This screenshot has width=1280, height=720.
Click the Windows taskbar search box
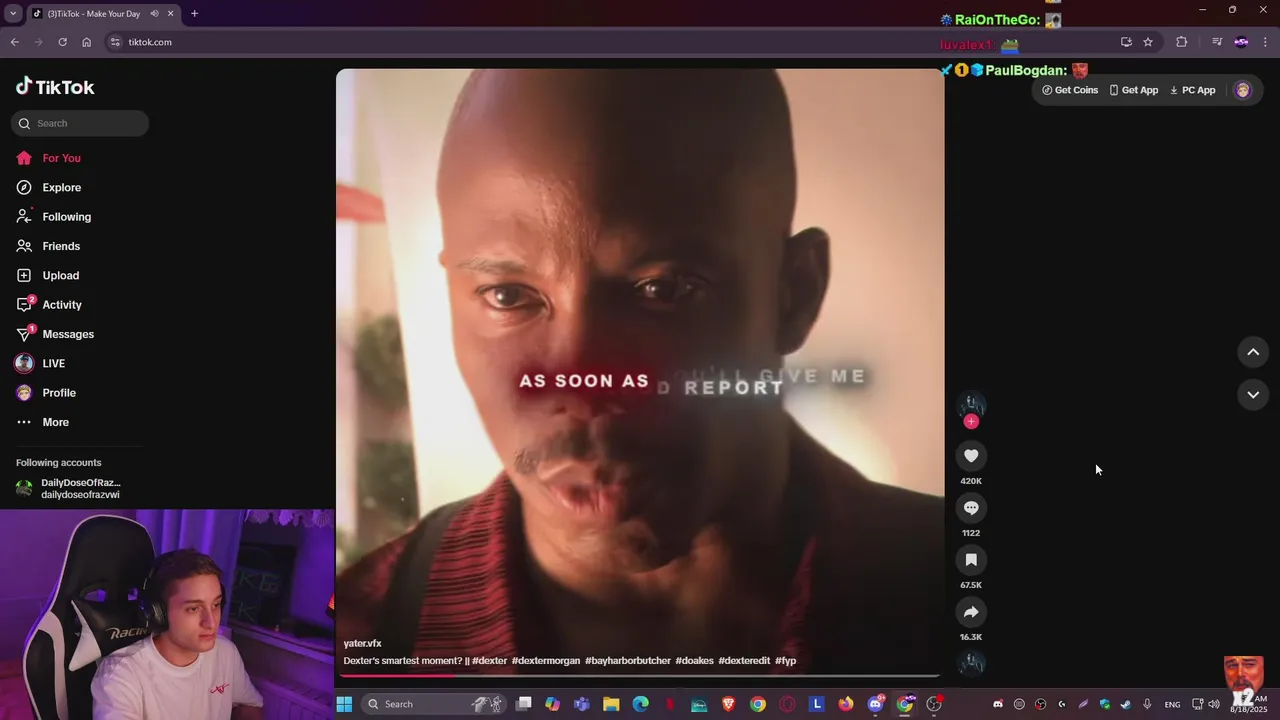pos(434,704)
